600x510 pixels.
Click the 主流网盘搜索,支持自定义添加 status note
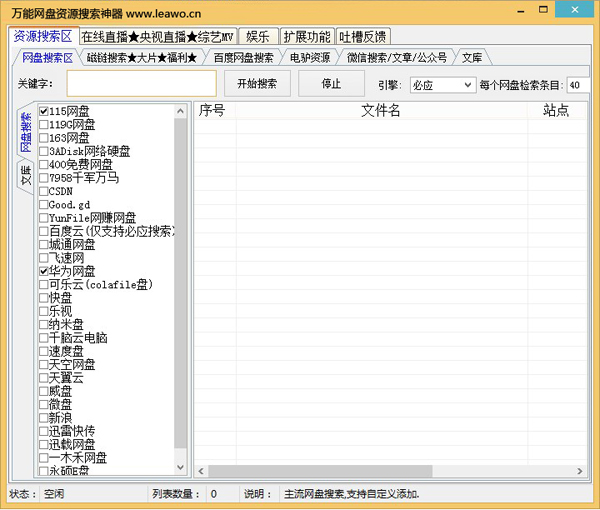(x=351, y=494)
